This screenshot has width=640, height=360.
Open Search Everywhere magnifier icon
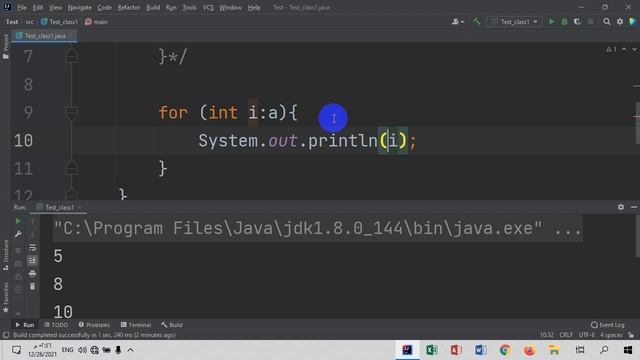[x=607, y=22]
